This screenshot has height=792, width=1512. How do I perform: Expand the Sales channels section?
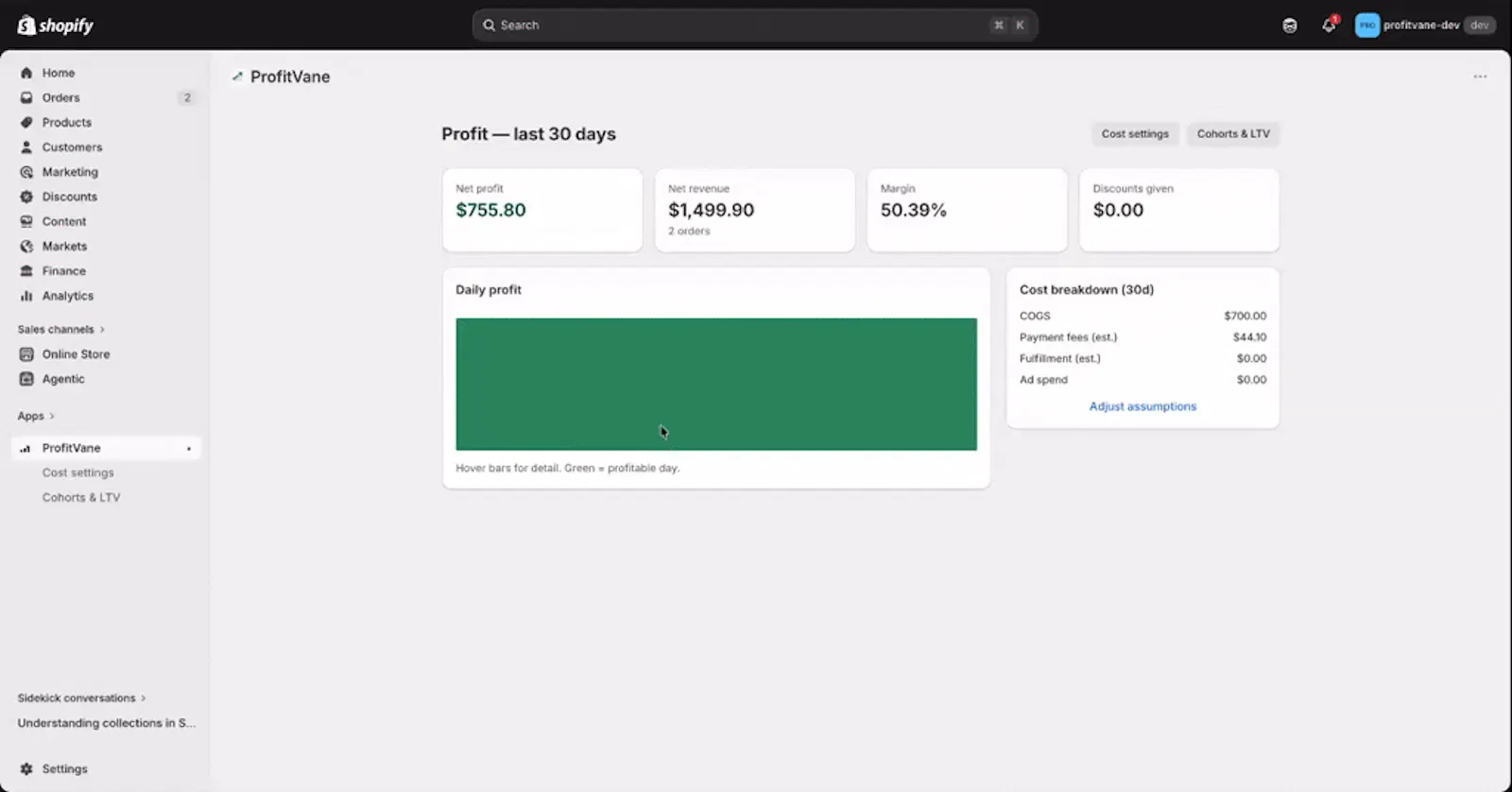coord(61,329)
